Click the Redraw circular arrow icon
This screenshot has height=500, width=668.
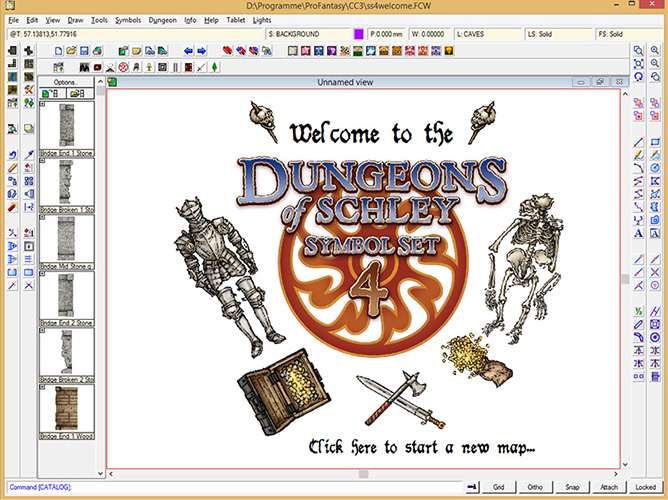tap(638, 77)
